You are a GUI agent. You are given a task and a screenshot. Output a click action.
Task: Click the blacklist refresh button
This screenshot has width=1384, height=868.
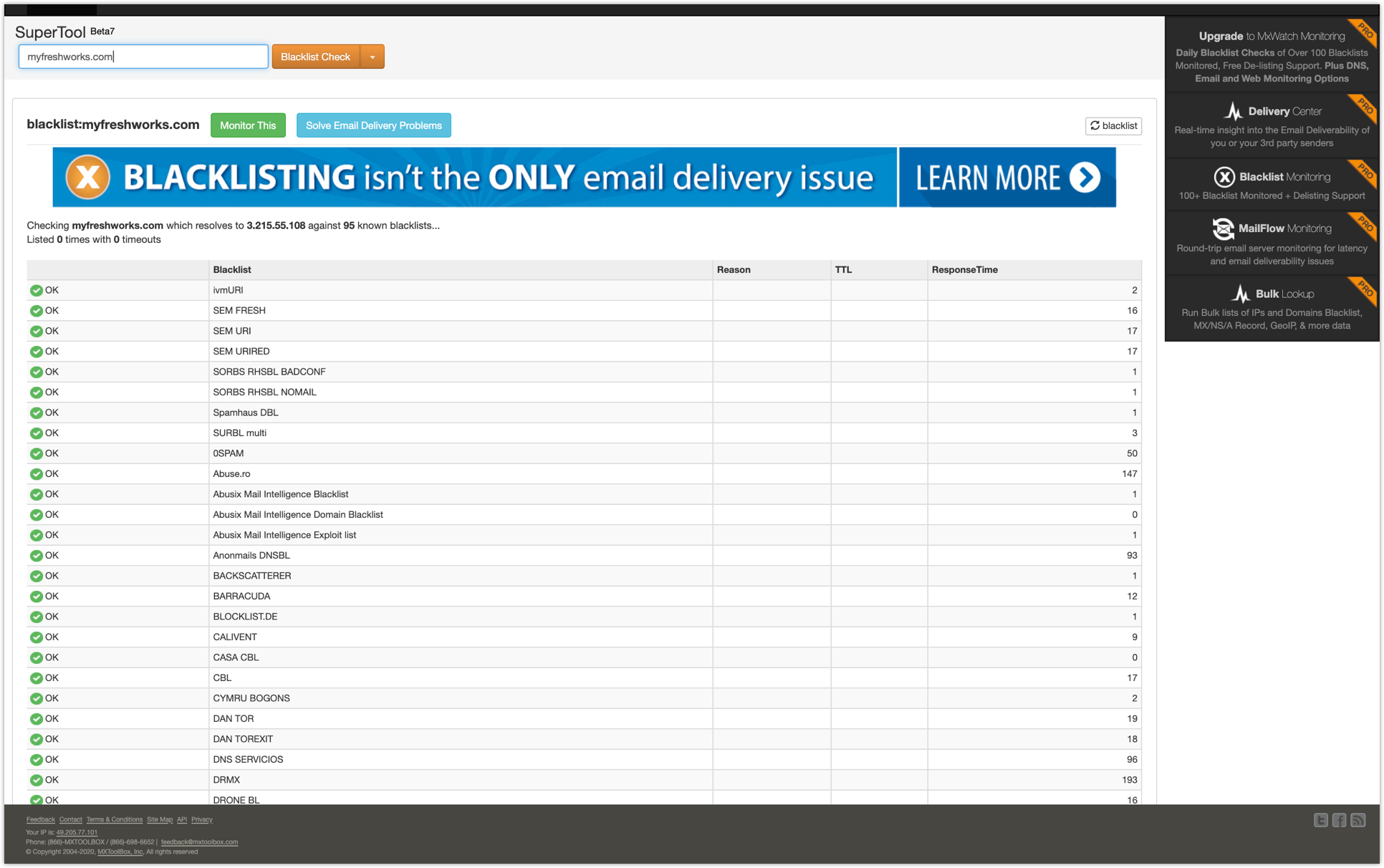1113,125
